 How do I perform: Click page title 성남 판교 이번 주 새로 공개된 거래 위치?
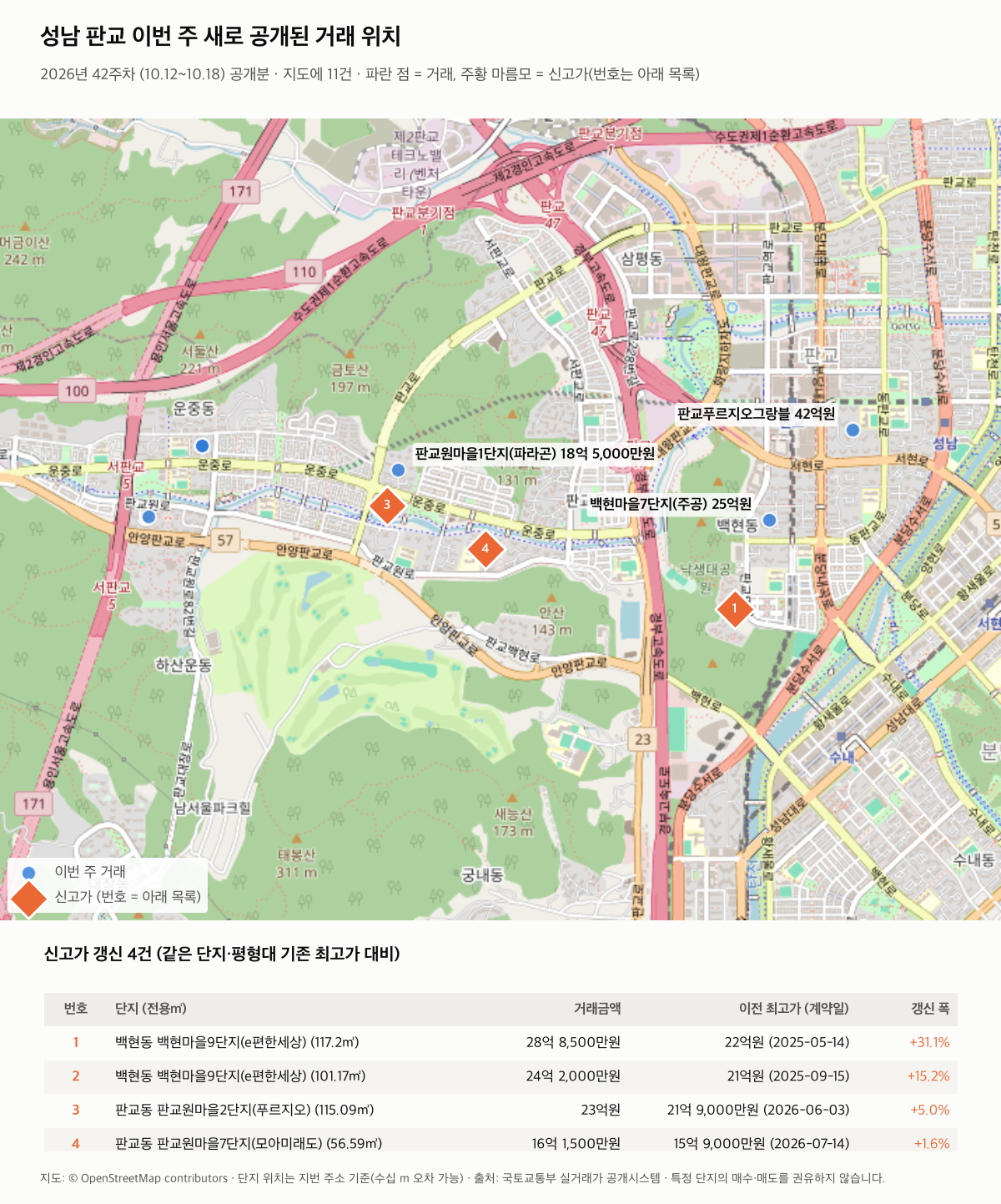(221, 37)
